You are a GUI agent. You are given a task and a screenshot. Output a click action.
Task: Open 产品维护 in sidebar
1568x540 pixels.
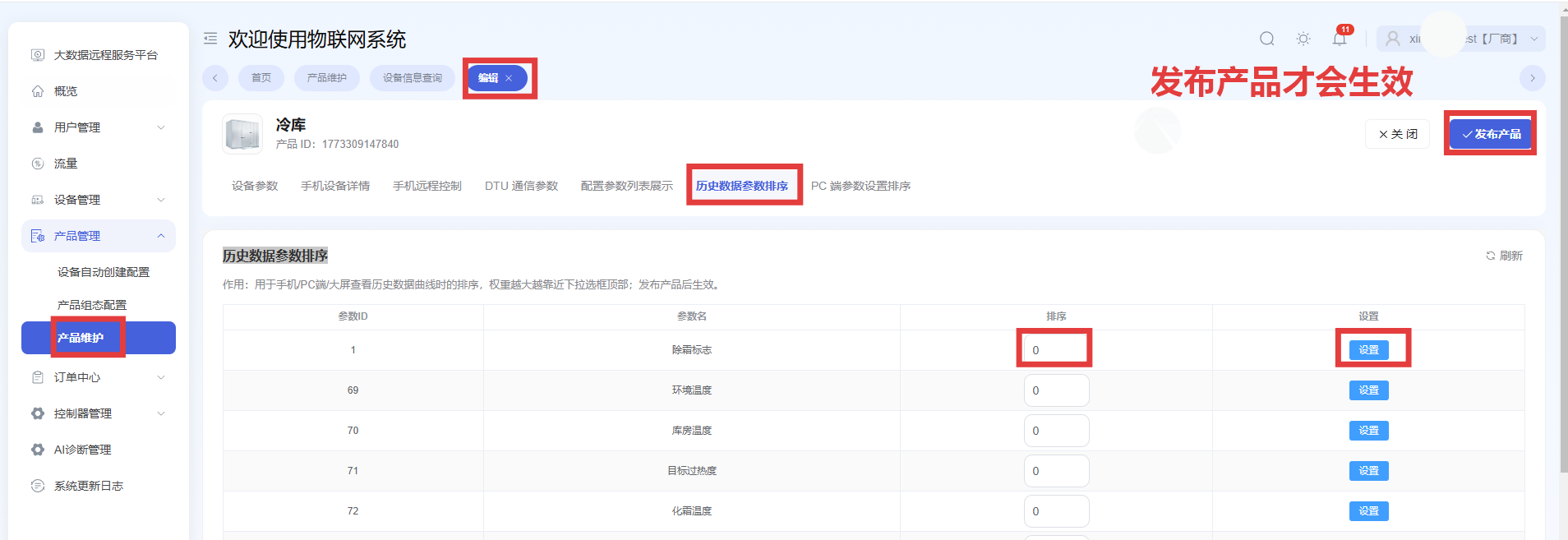[x=99, y=338]
